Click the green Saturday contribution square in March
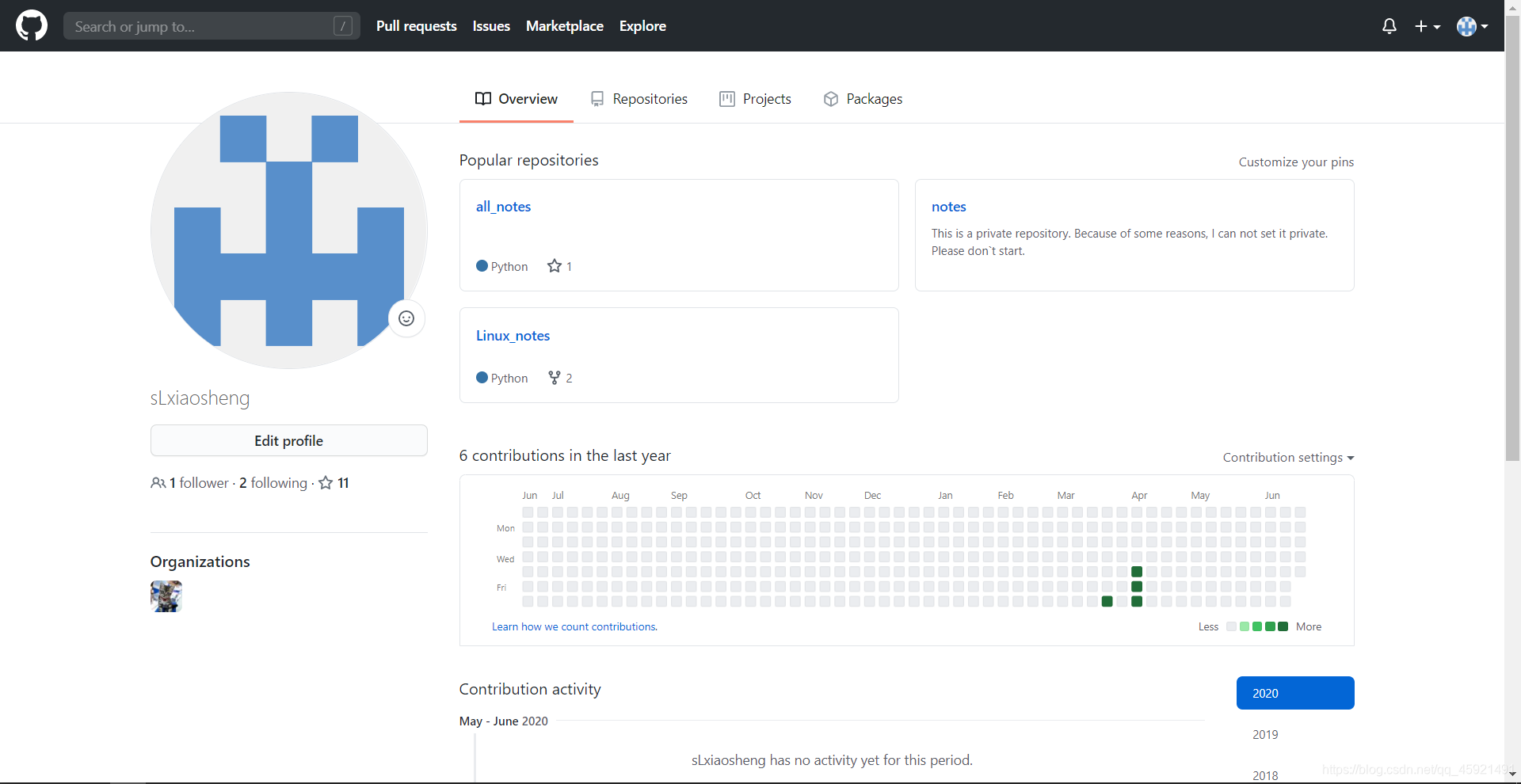The image size is (1521, 784). tap(1107, 602)
